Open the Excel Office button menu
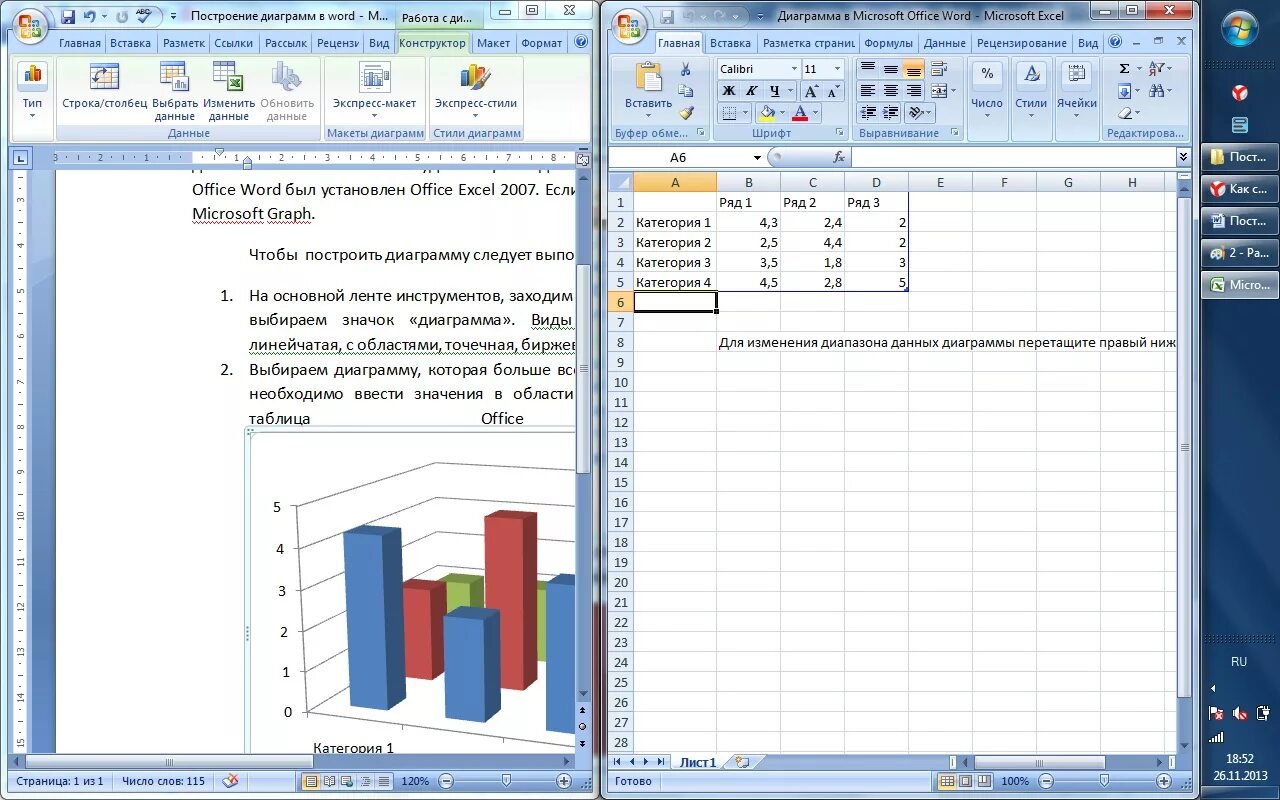The width and height of the screenshot is (1280, 800). coord(629,24)
